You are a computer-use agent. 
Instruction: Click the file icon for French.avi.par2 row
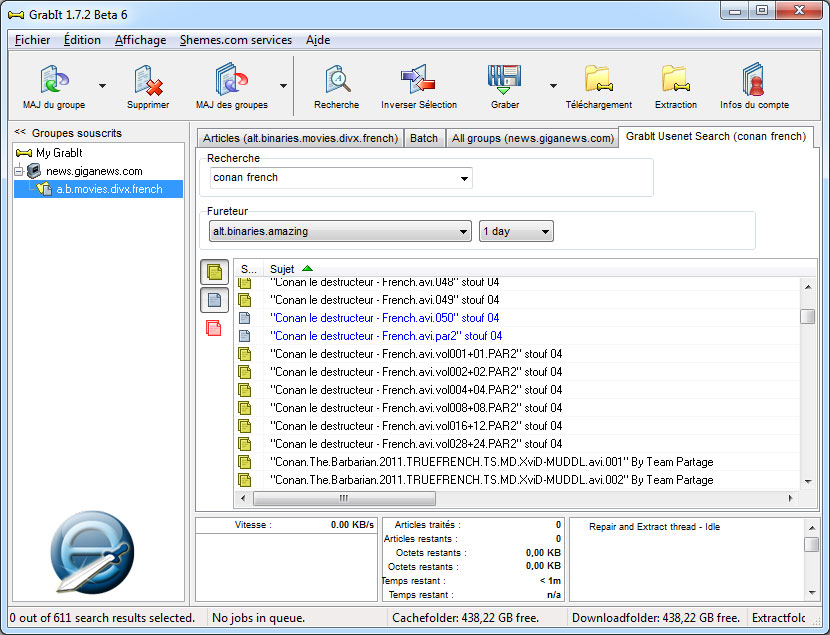245,336
